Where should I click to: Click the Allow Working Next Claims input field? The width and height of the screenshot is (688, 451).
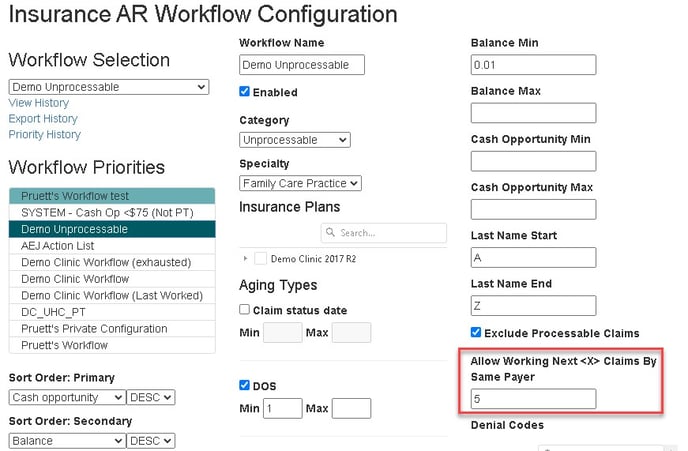click(x=533, y=399)
